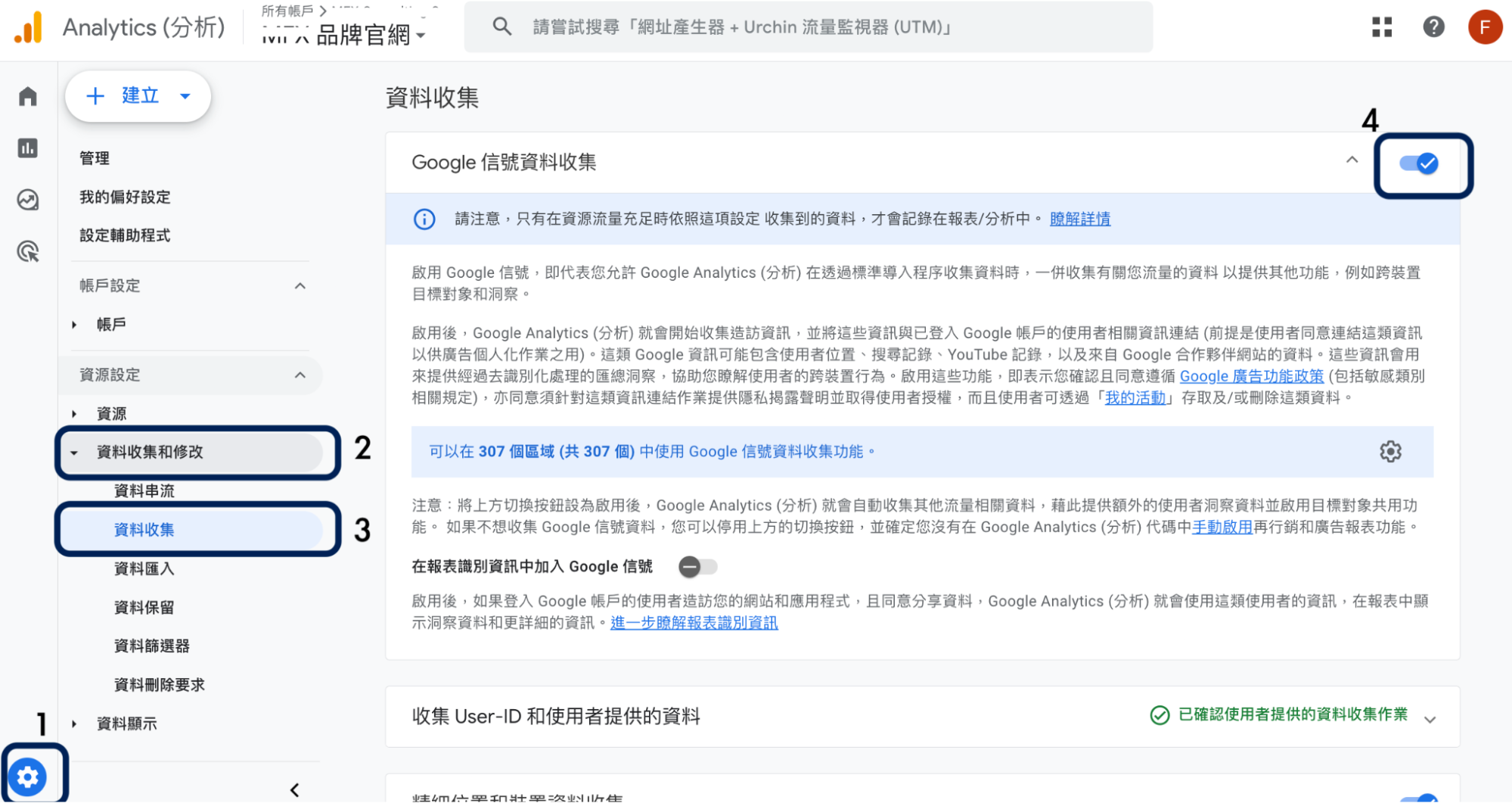
Task: Click the search magnifier icon
Action: point(501,27)
